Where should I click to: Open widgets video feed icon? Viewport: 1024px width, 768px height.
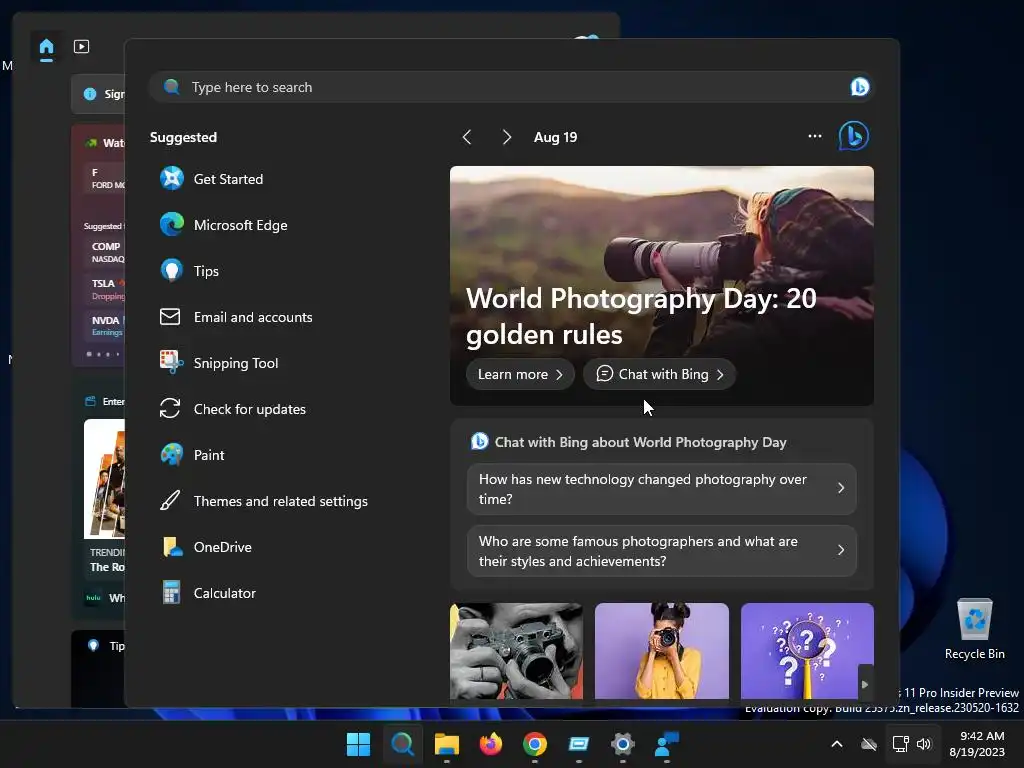[82, 46]
